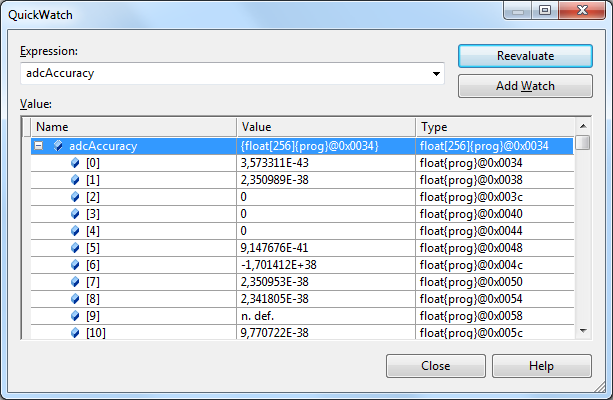Click the Reevaluate button

[525, 56]
